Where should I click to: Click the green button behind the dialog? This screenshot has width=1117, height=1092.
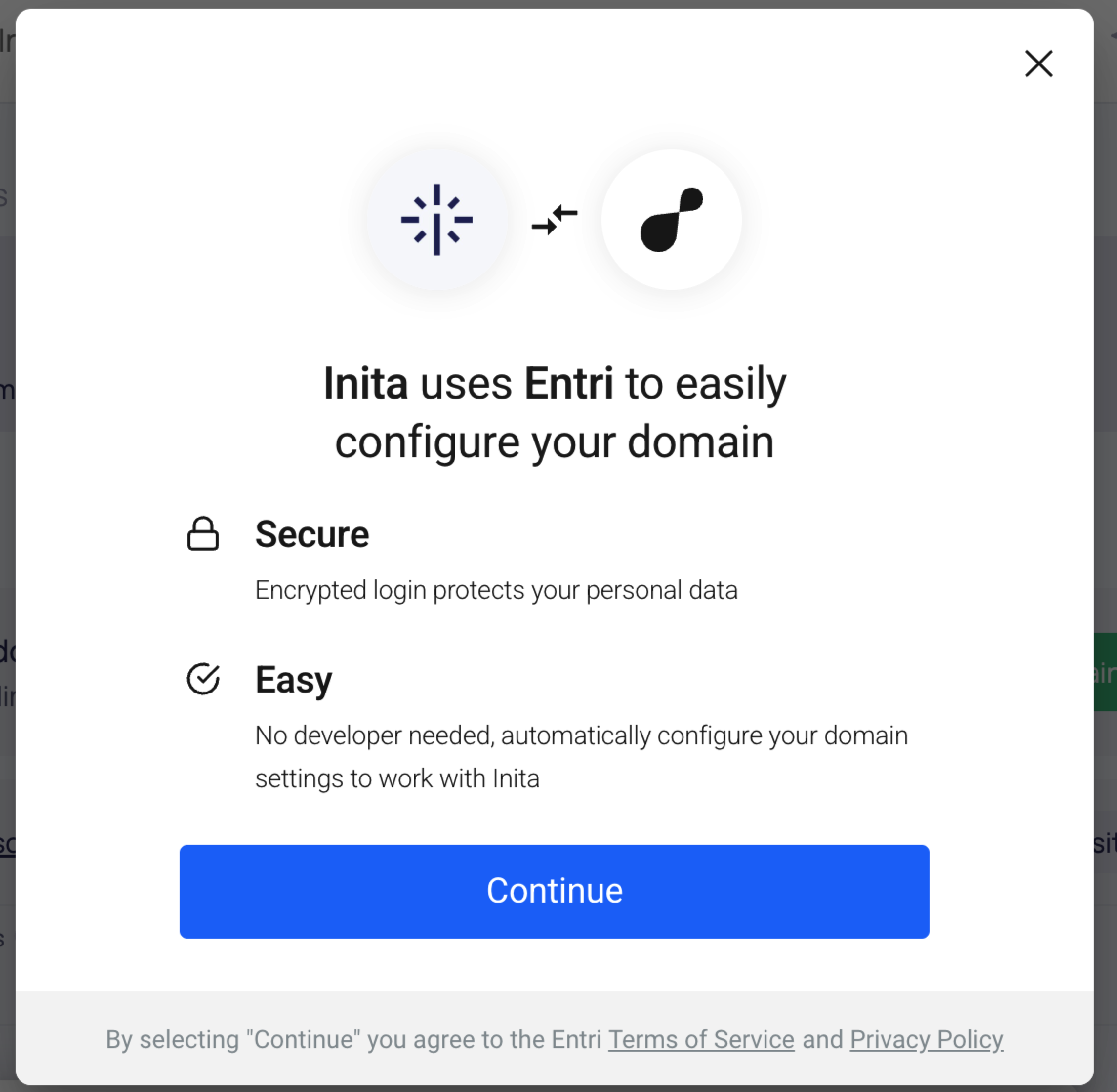tap(1105, 672)
